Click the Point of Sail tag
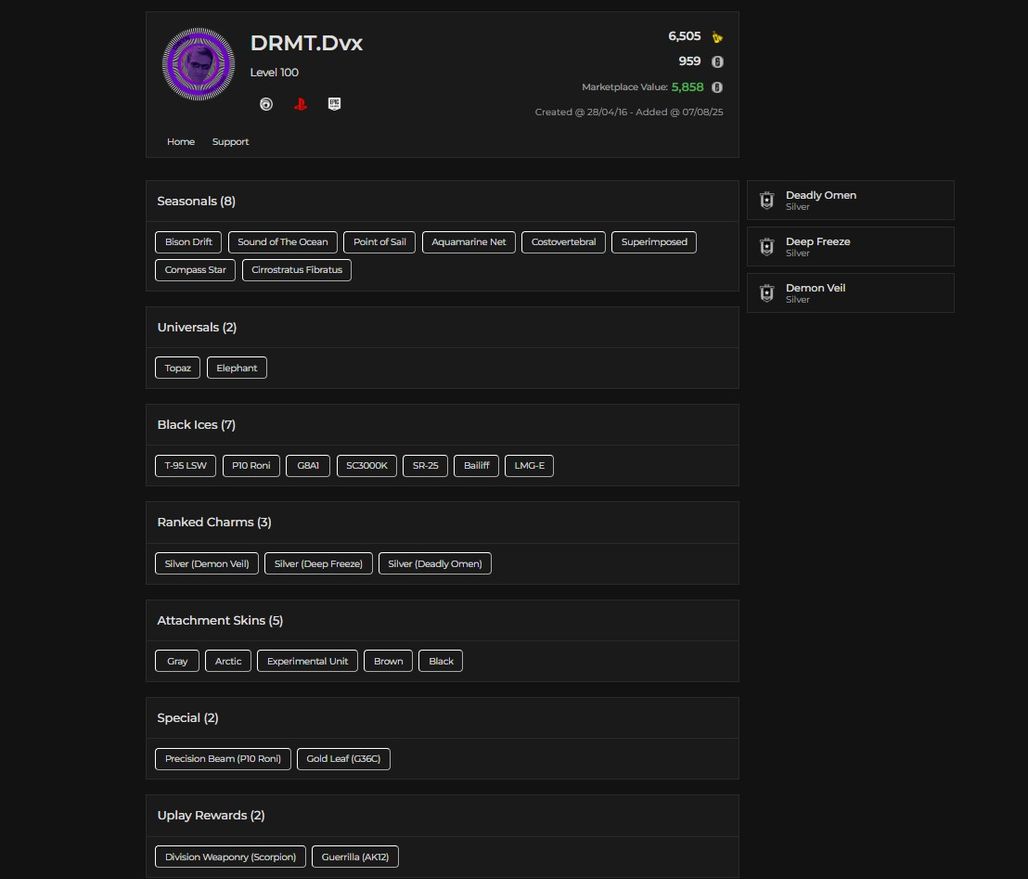 coord(380,242)
